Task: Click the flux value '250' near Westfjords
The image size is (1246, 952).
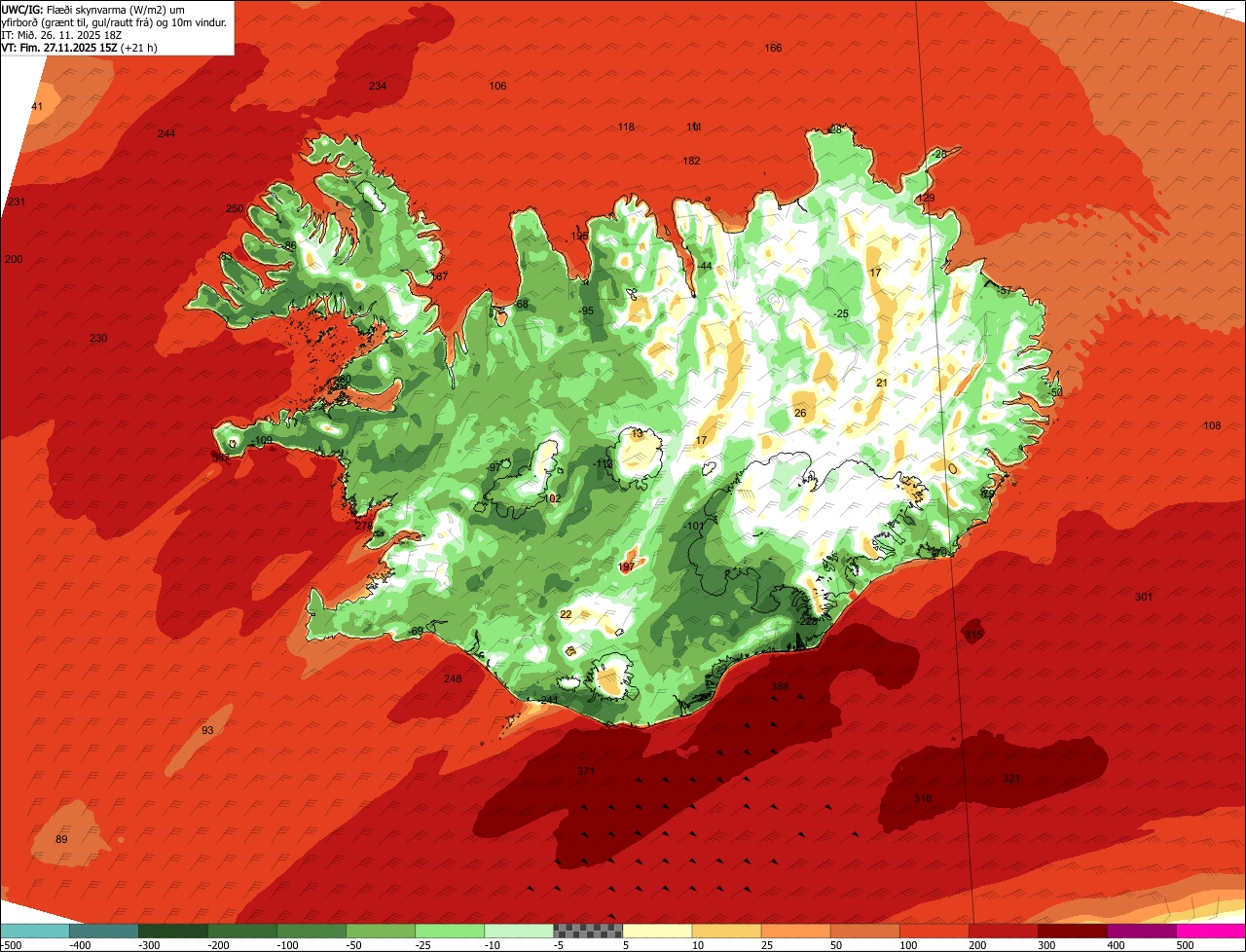Action: coord(235,208)
